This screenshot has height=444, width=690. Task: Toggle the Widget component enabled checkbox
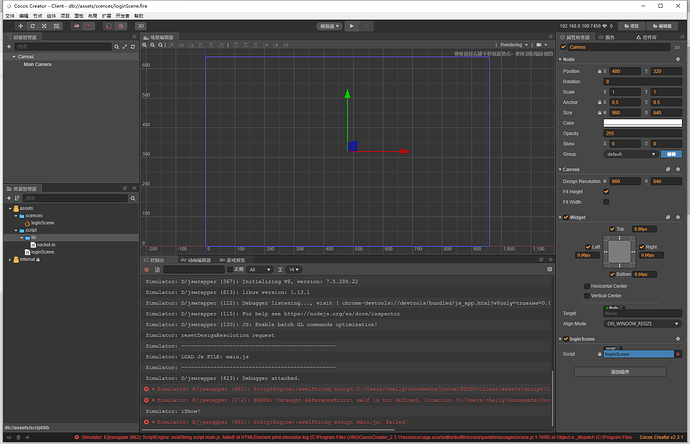coord(566,217)
